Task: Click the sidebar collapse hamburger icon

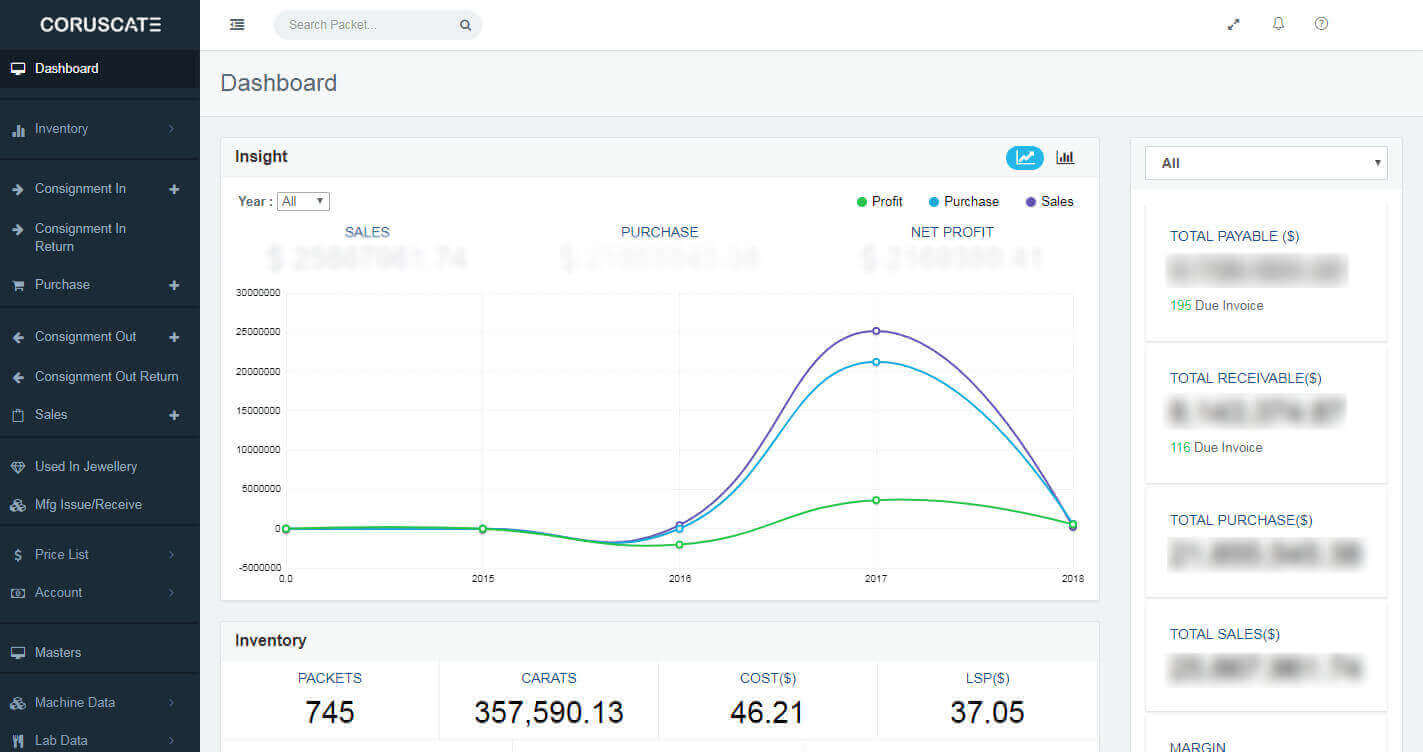Action: 237,25
